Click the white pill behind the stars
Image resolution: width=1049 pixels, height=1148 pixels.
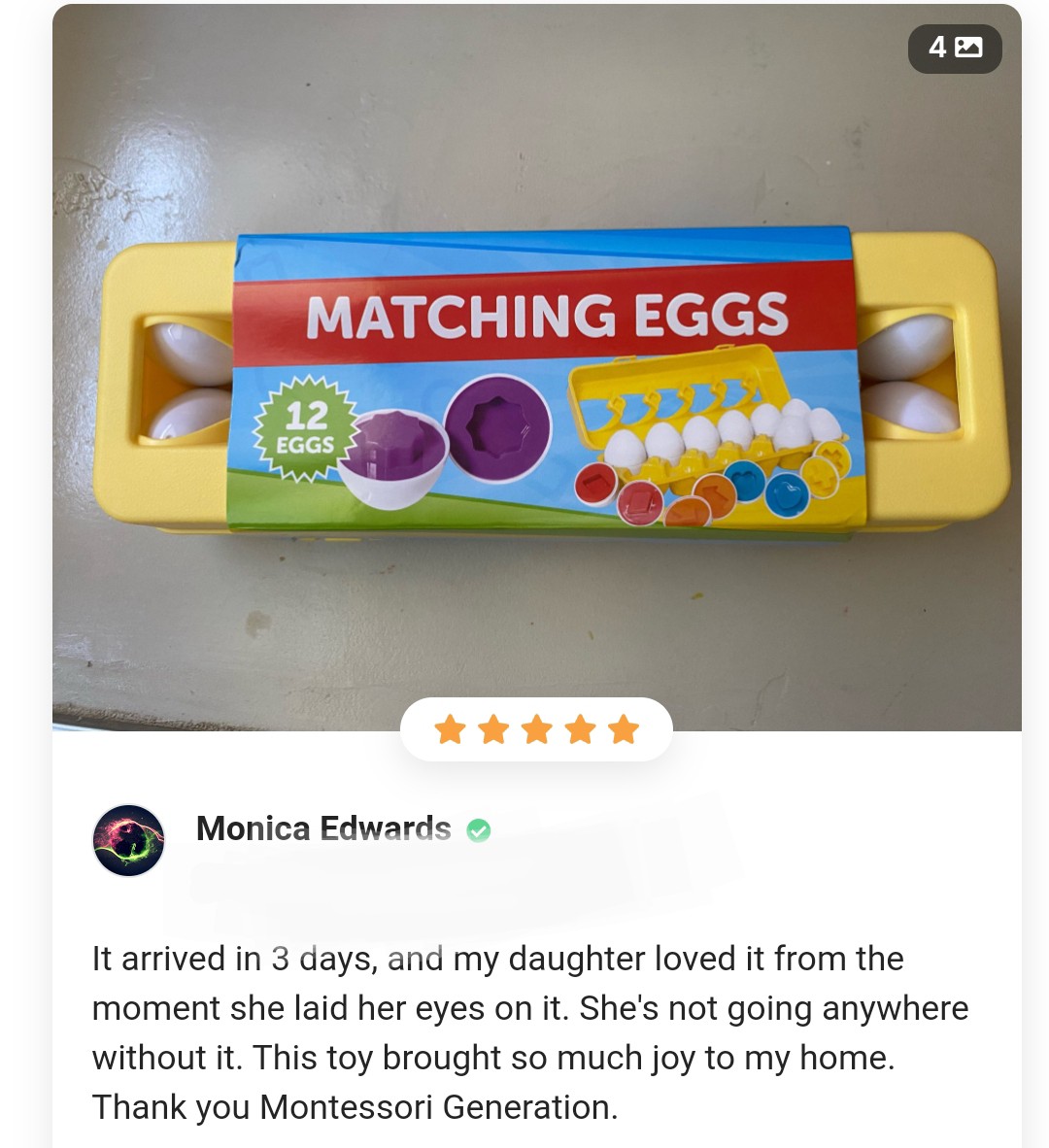click(536, 729)
